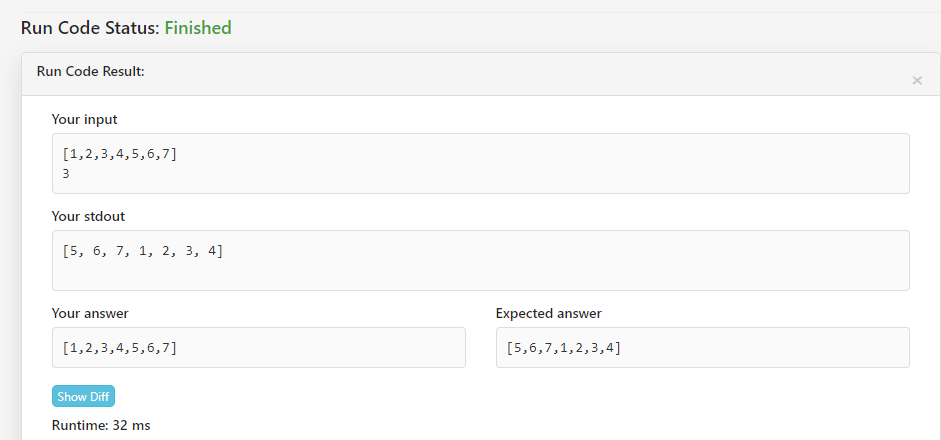Click the green Finished status text
Viewport: 941px width, 440px height.
tap(198, 28)
